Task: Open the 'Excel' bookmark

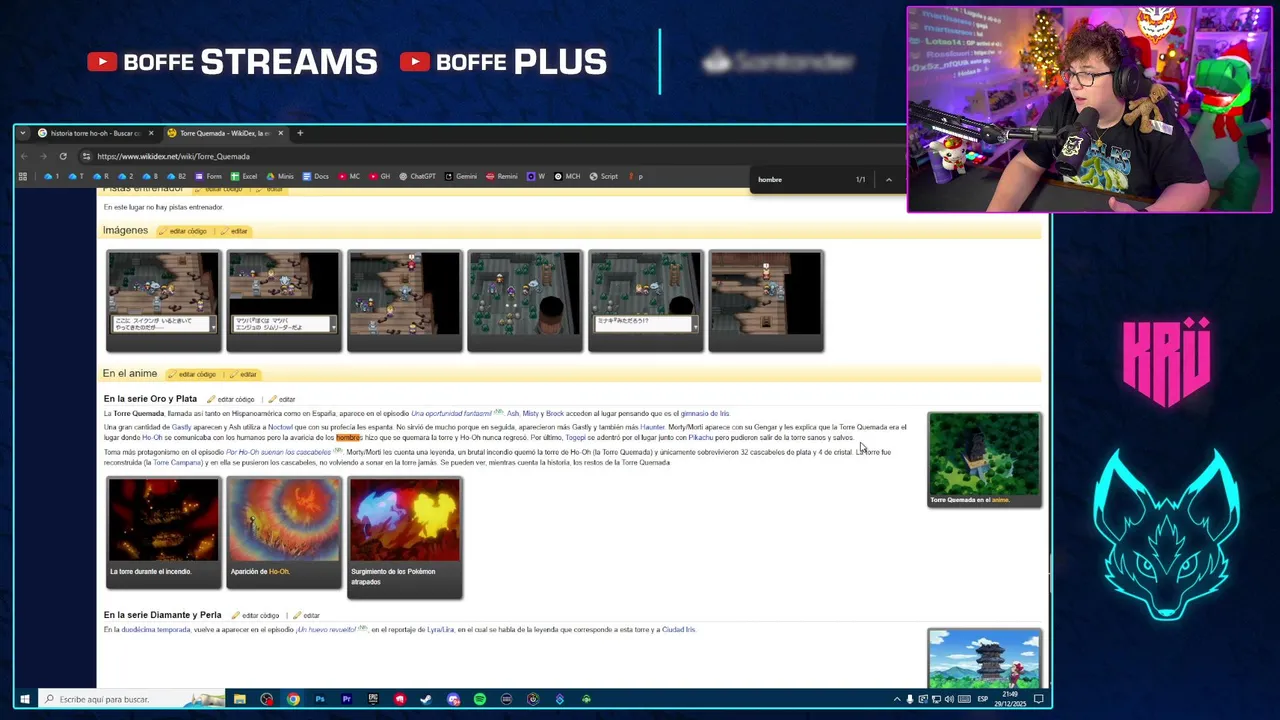Action: [244, 176]
